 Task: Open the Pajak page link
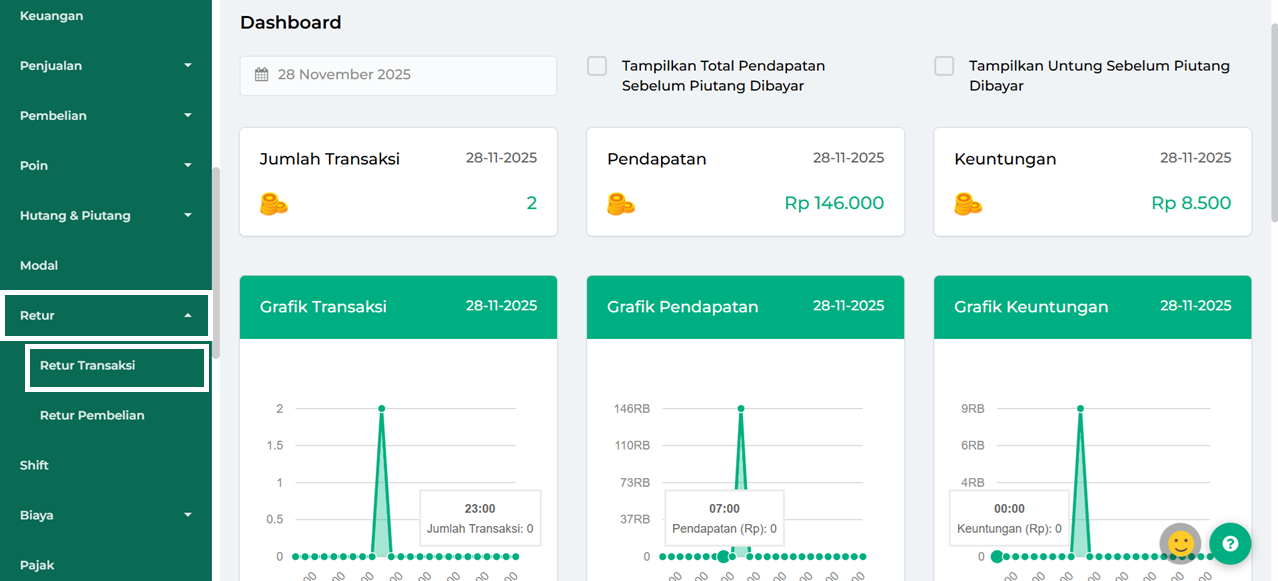point(37,566)
